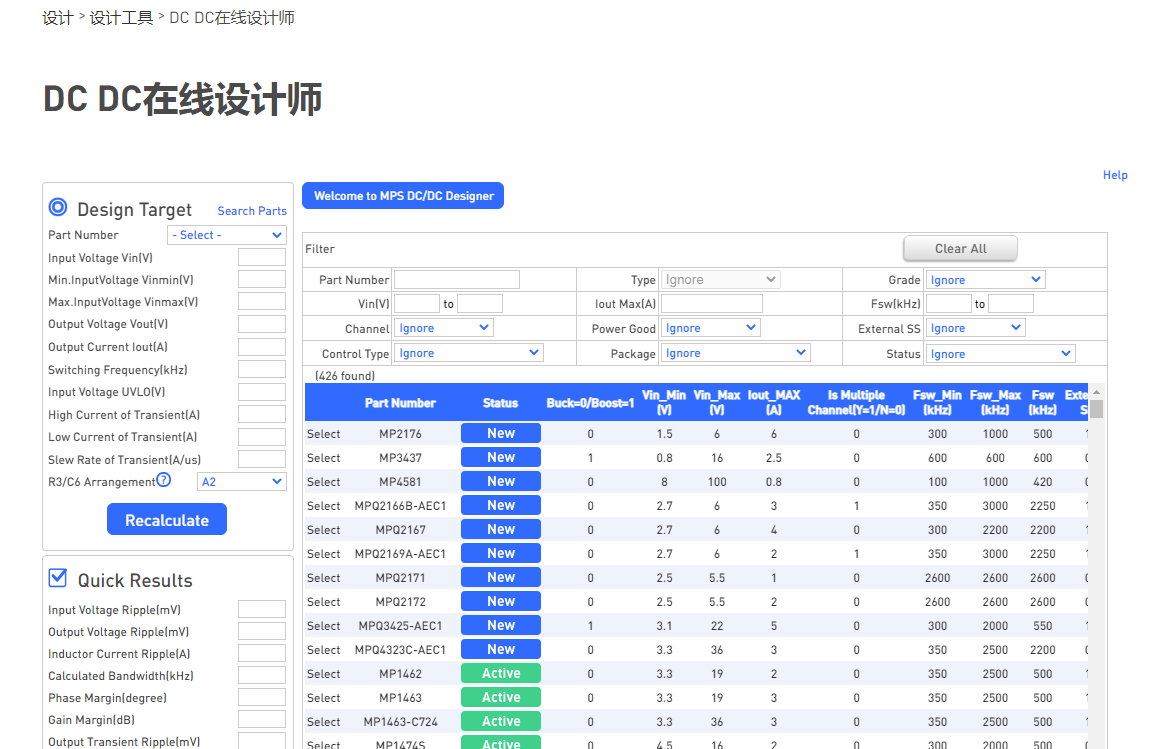Viewport: 1162px width, 749px height.
Task: Select the MP1462 part row
Action: [x=324, y=674]
